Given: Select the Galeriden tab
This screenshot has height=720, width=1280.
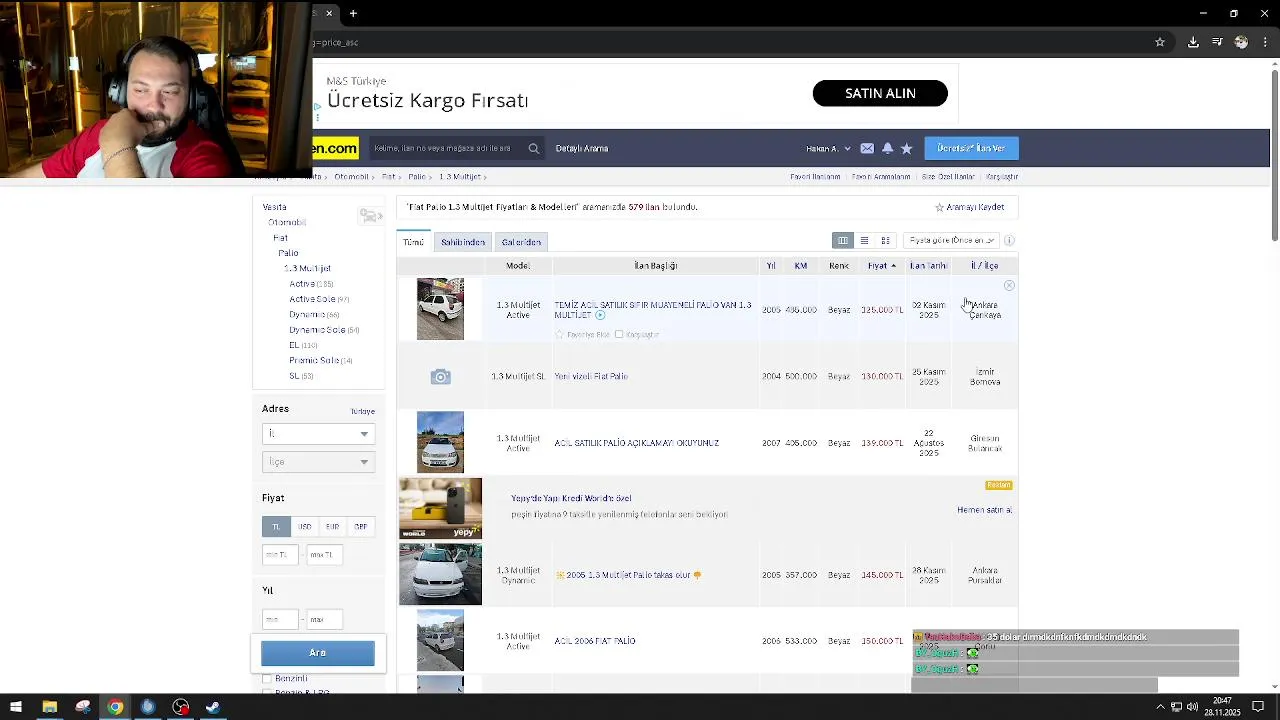Looking at the screenshot, I should coord(521,242).
